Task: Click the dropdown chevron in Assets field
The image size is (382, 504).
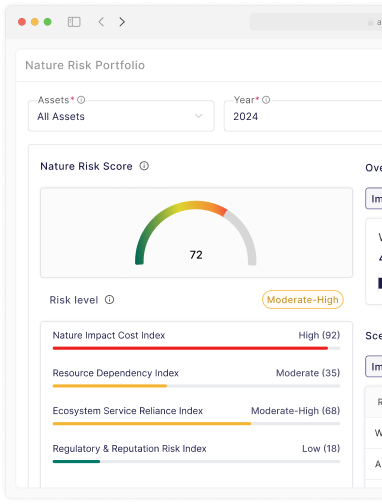Action: point(199,116)
